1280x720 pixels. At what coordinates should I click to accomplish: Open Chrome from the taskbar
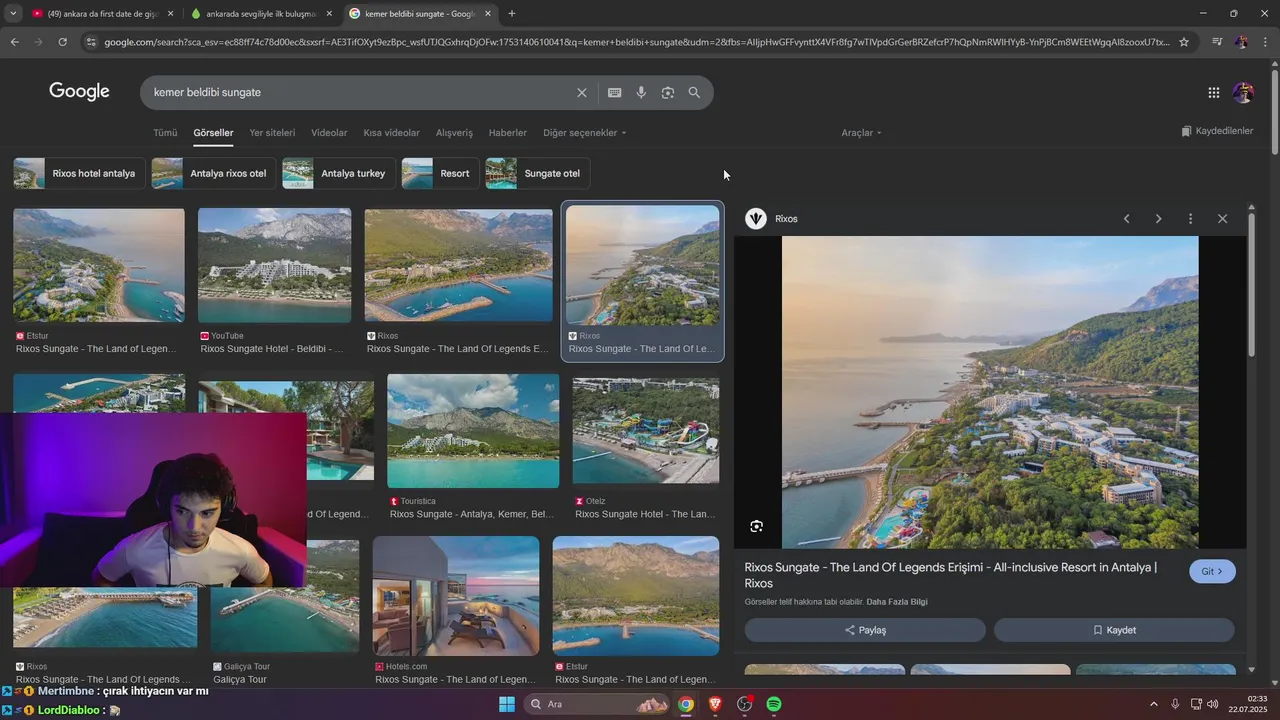tap(686, 704)
